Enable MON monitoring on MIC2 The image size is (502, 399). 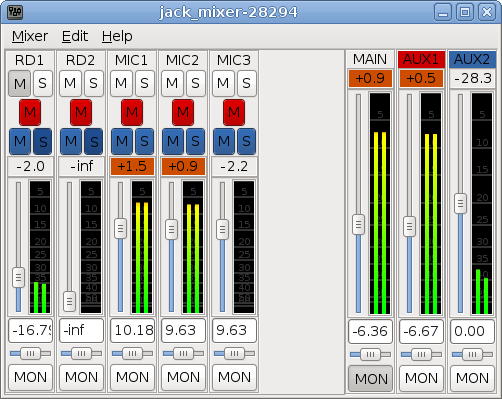[x=183, y=377]
